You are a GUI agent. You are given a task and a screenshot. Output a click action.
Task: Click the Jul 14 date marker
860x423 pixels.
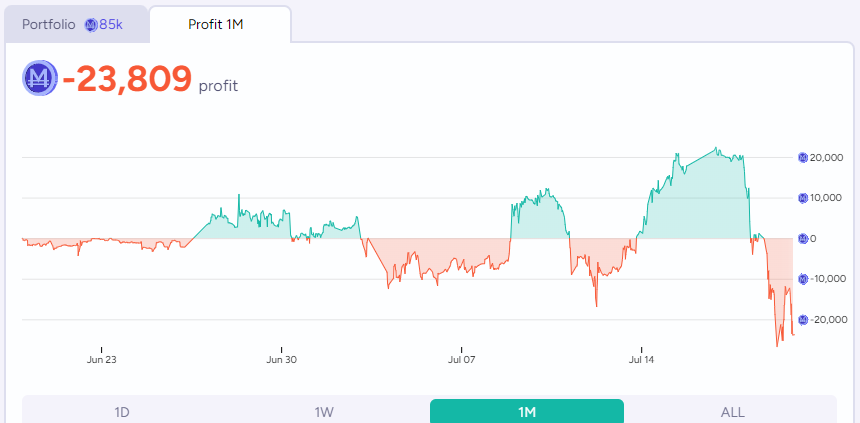[641, 358]
